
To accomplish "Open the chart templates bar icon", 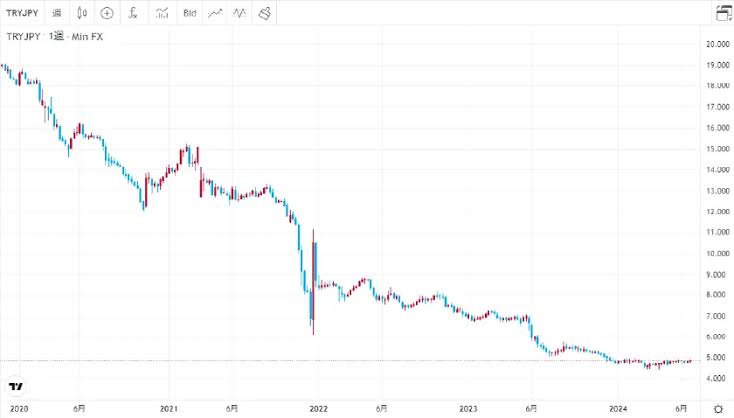I will [x=162, y=13].
